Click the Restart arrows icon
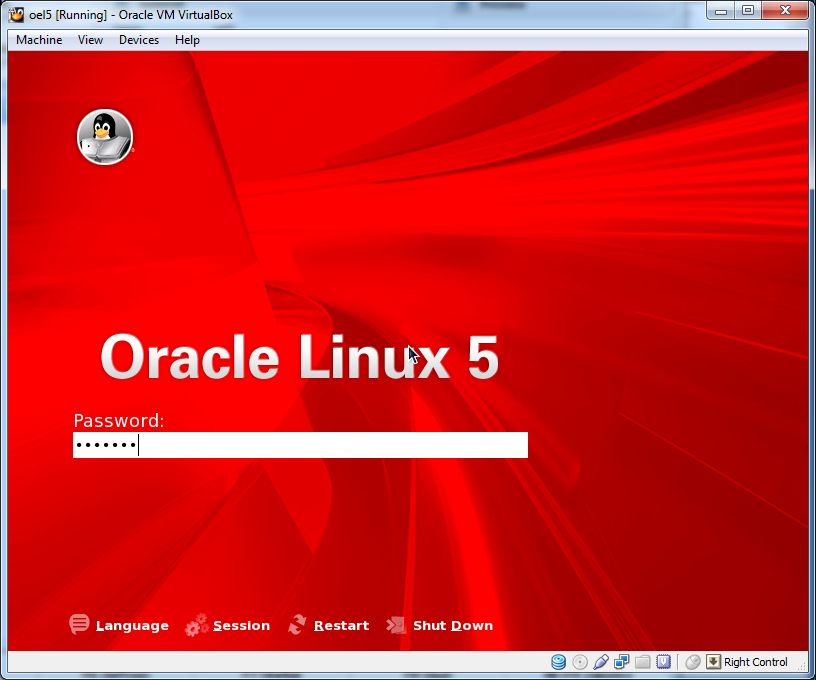This screenshot has height=680, width=816. point(298,624)
